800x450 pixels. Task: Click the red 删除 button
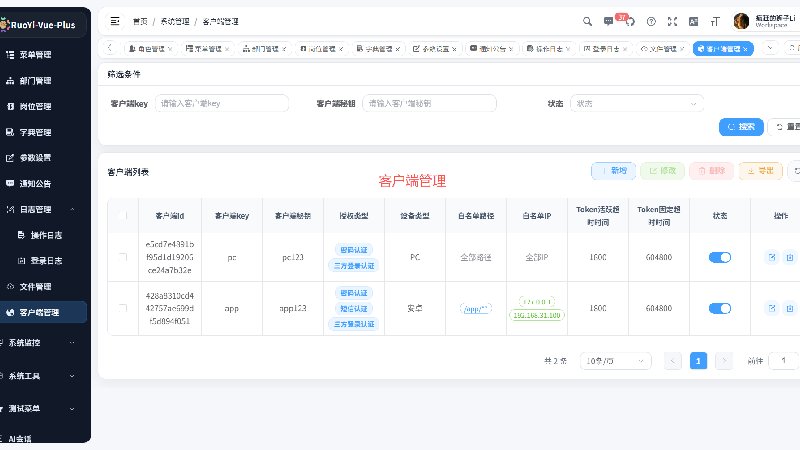point(711,171)
